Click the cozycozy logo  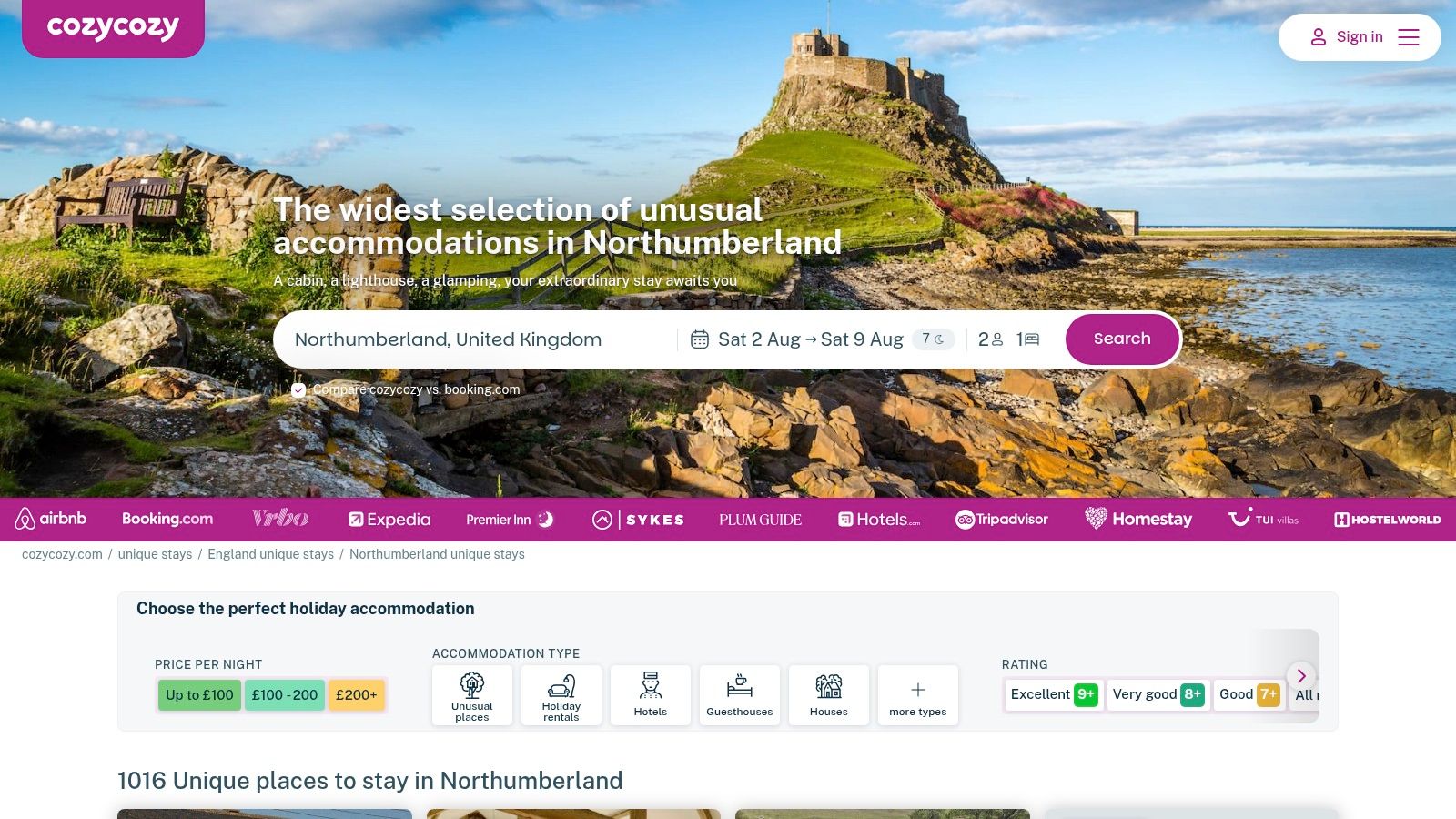[x=113, y=27]
